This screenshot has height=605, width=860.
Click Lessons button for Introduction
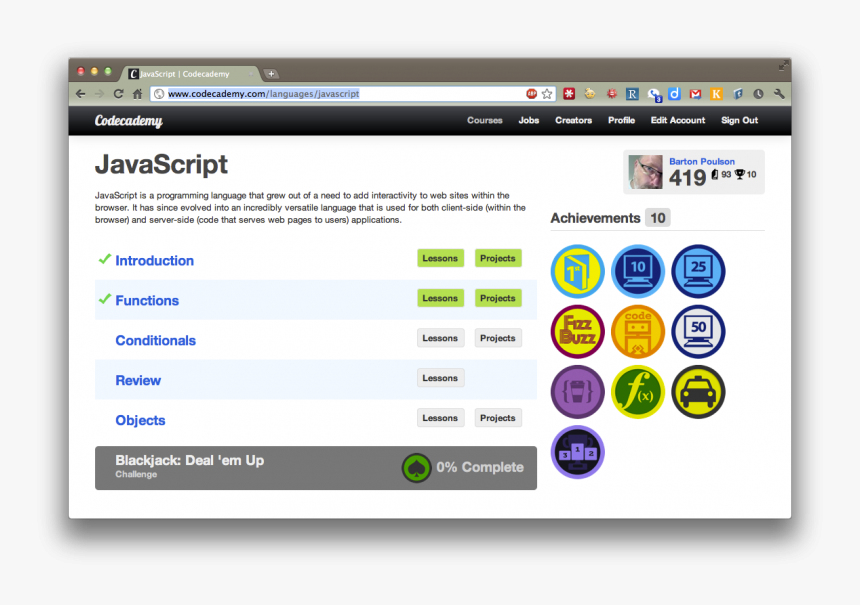(440, 258)
